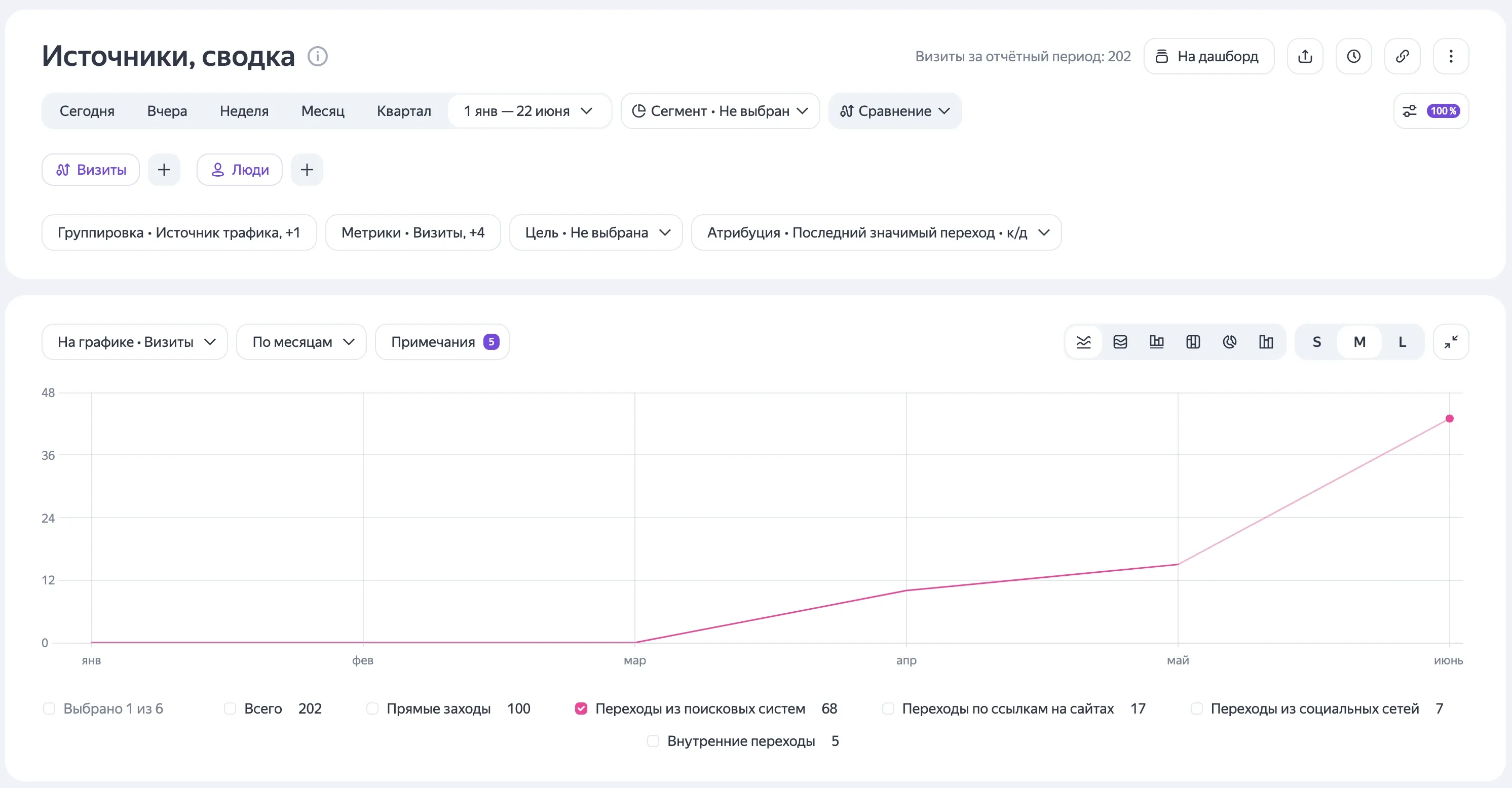The width and height of the screenshot is (1512, 788).
Task: Click the июнь label on the x-axis
Action: [x=1448, y=660]
